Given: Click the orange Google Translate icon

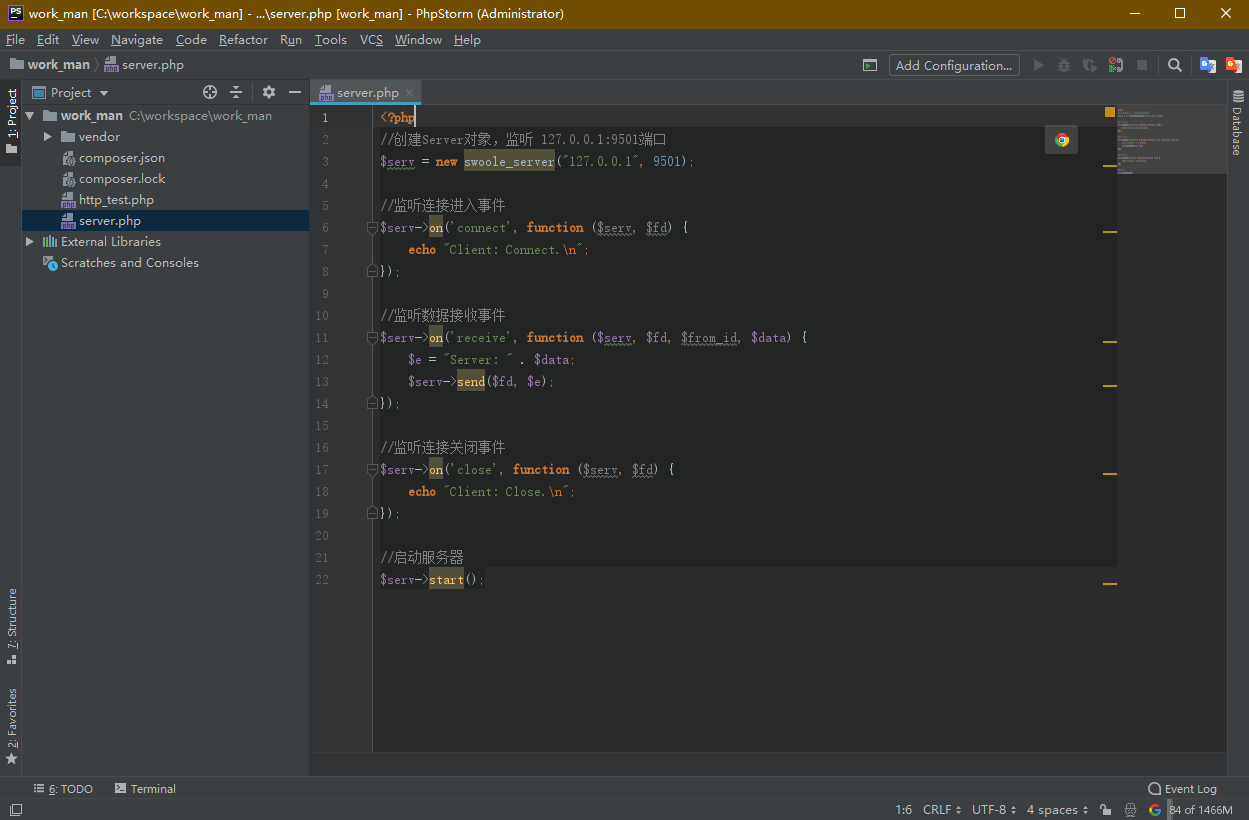Looking at the screenshot, I should click(1234, 65).
